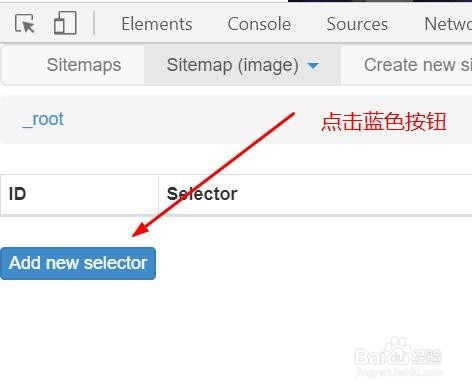
Task: Click the jingyan.baidu.com watermark URL
Action: point(399,371)
